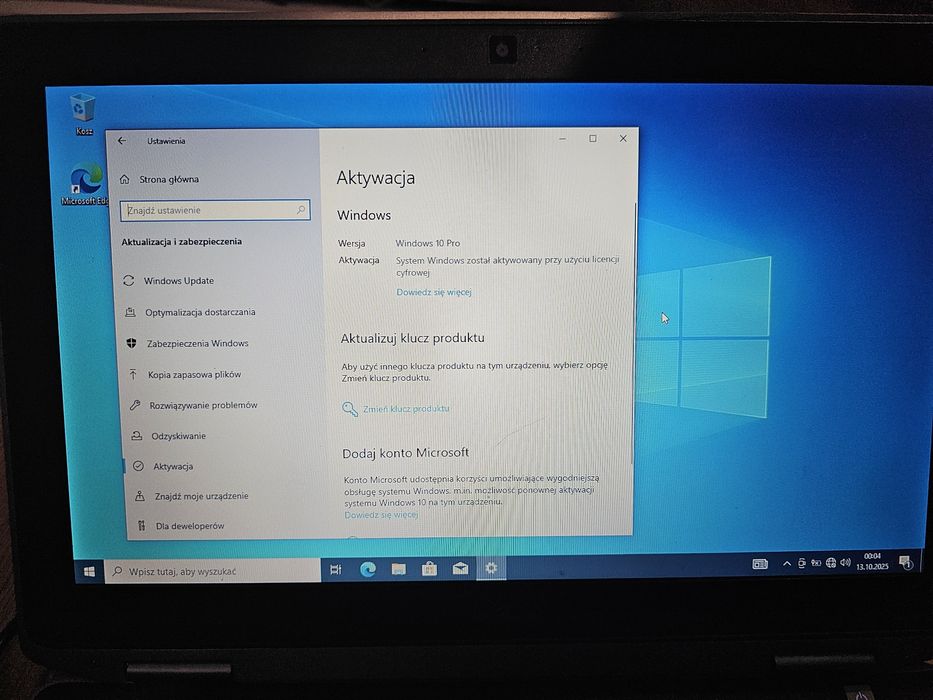Open Kopia zapasowa plików section
Screen dimensions: 933x700
pos(185,374)
